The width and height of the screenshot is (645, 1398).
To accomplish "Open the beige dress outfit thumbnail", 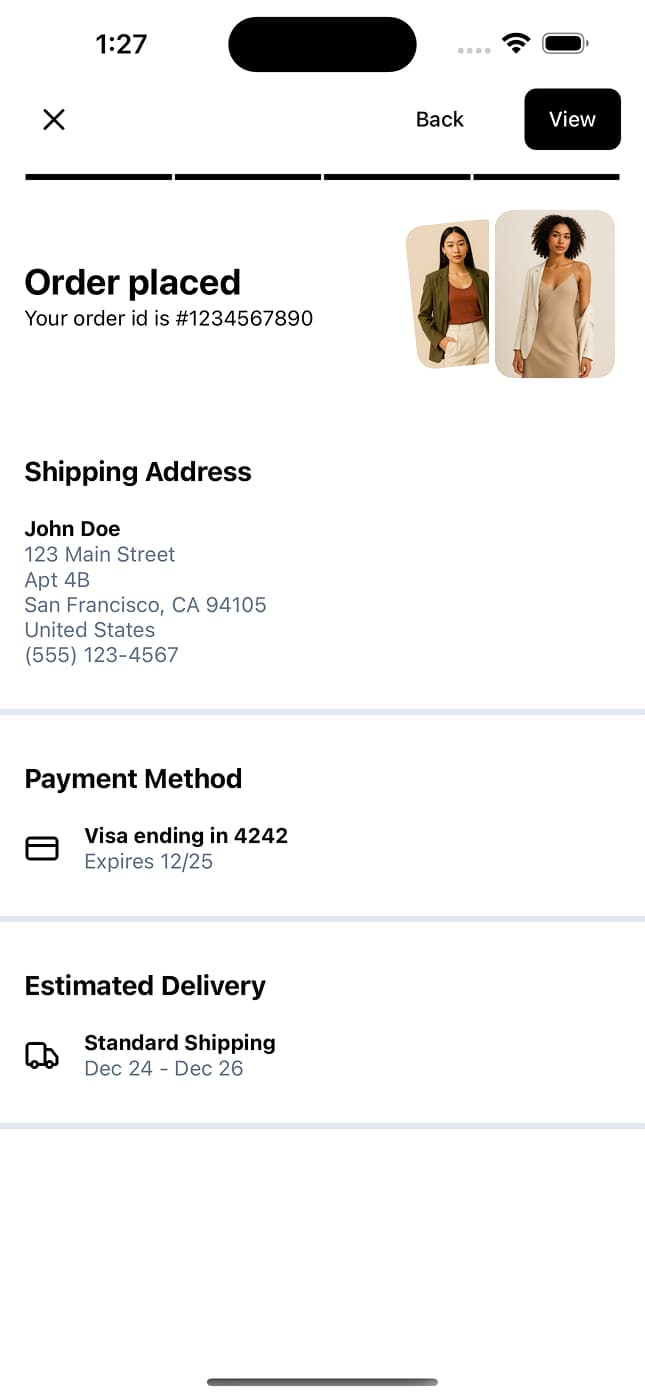I will tap(555, 294).
